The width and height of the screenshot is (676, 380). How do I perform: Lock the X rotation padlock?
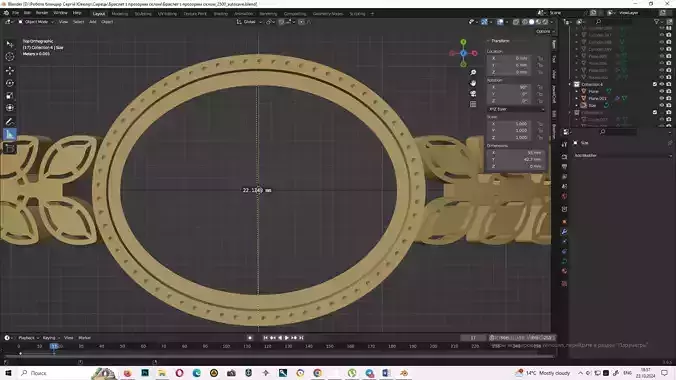(540, 87)
